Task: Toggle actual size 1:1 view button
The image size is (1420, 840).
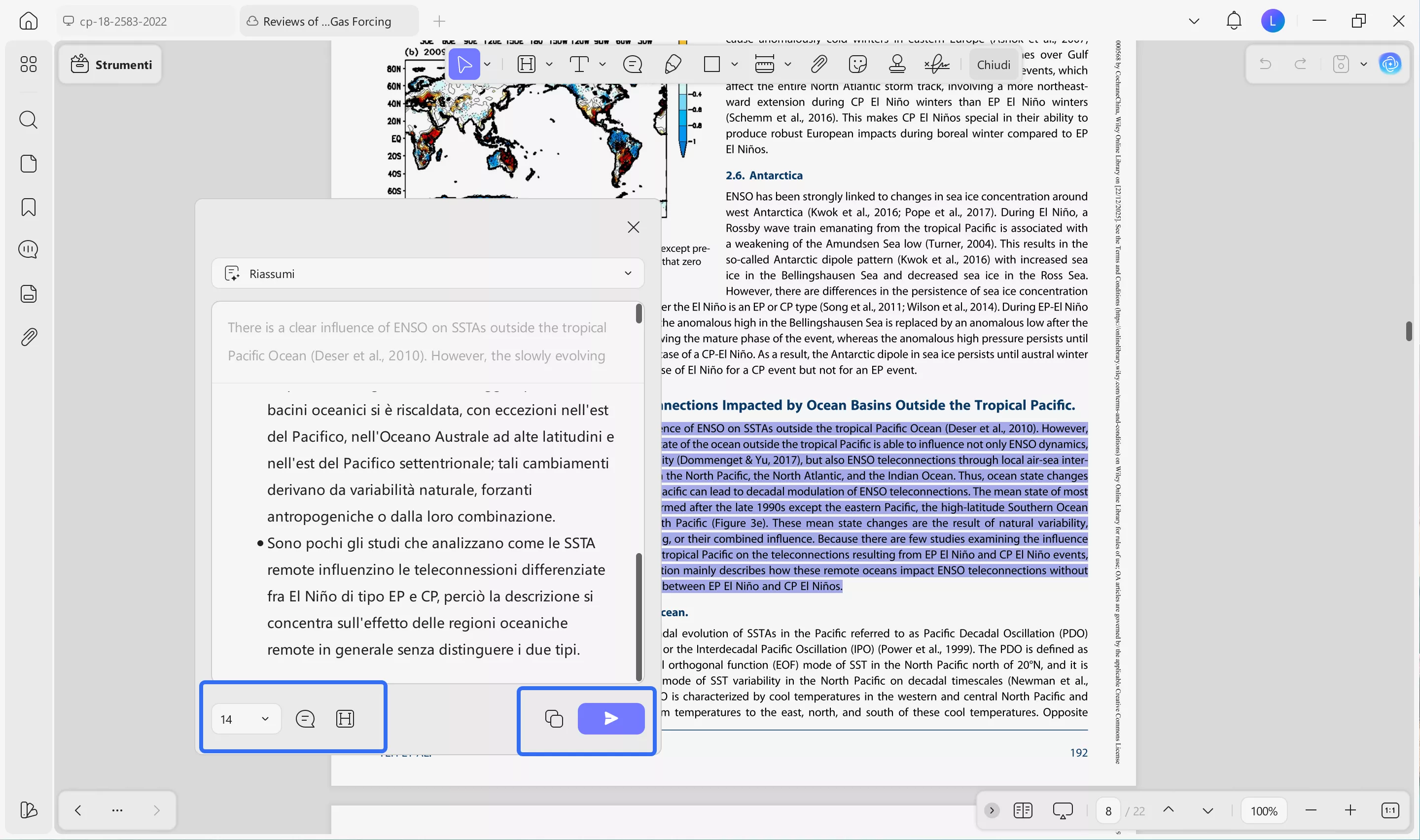Action: coord(1390,810)
